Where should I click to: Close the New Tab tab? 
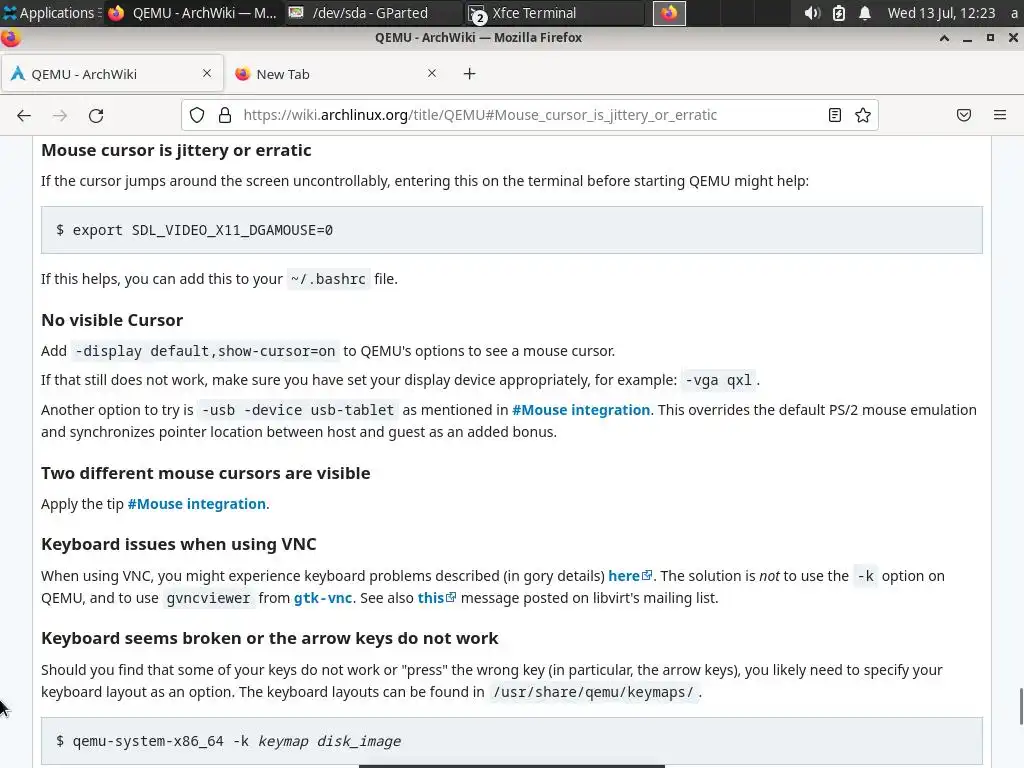pos(432,73)
